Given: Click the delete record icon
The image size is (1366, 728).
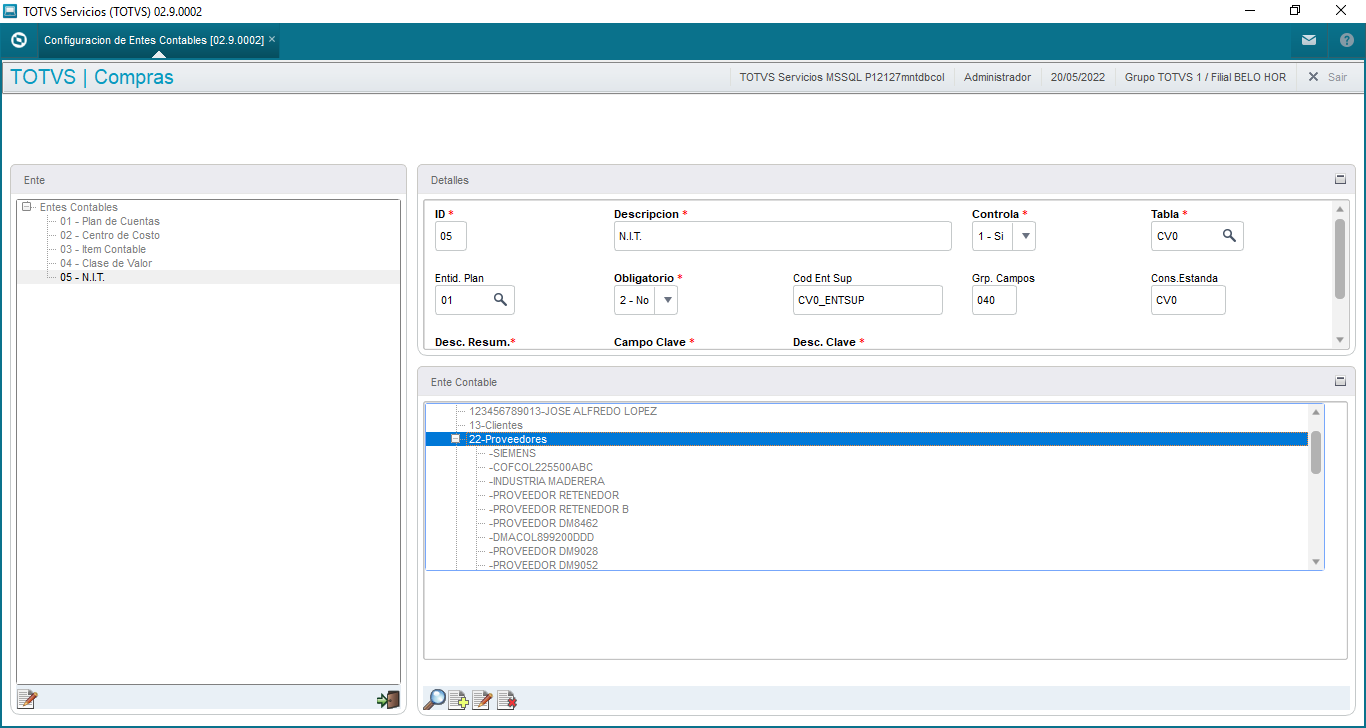Looking at the screenshot, I should (x=507, y=700).
